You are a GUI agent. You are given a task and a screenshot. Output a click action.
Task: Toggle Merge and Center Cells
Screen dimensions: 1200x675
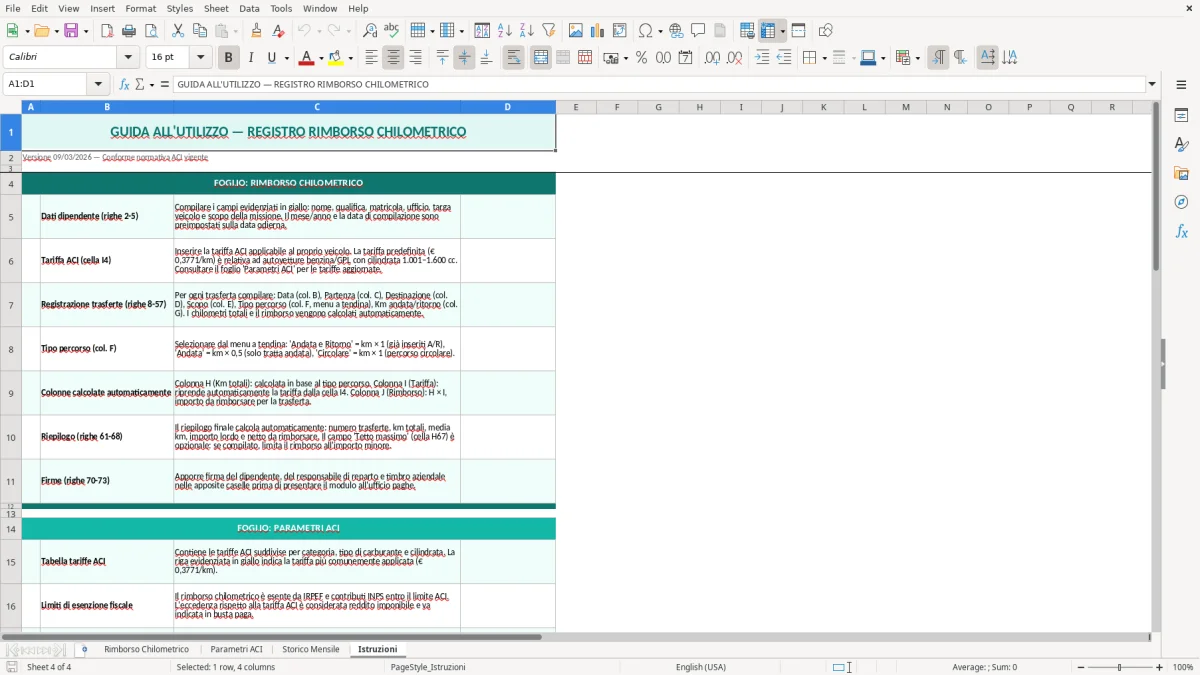[x=540, y=58]
